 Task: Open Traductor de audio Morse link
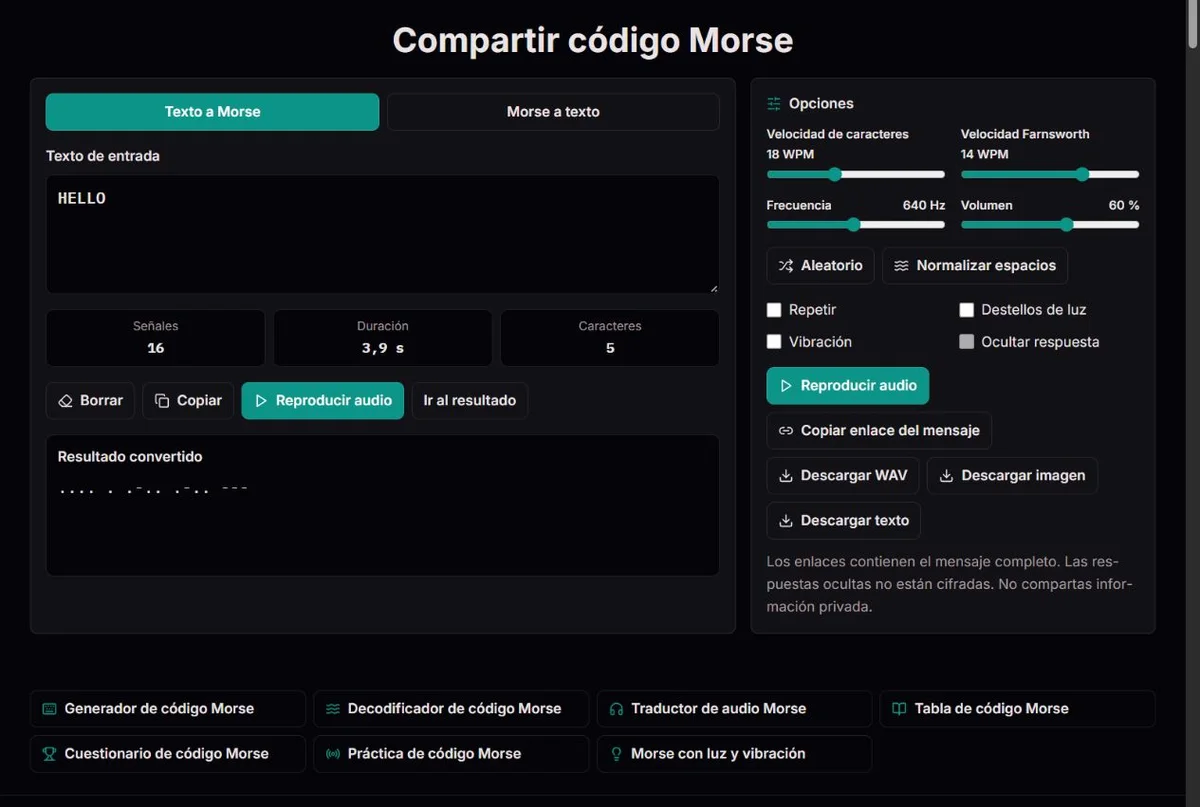734,709
